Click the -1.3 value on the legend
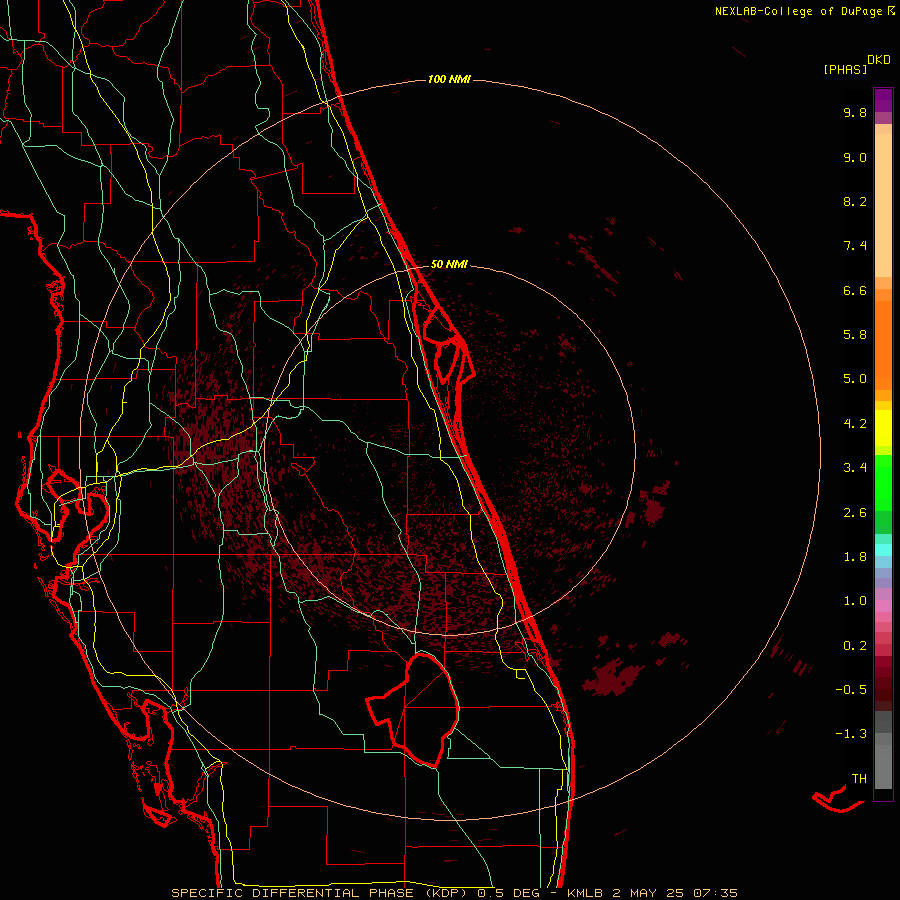The height and width of the screenshot is (900, 900). [x=851, y=734]
